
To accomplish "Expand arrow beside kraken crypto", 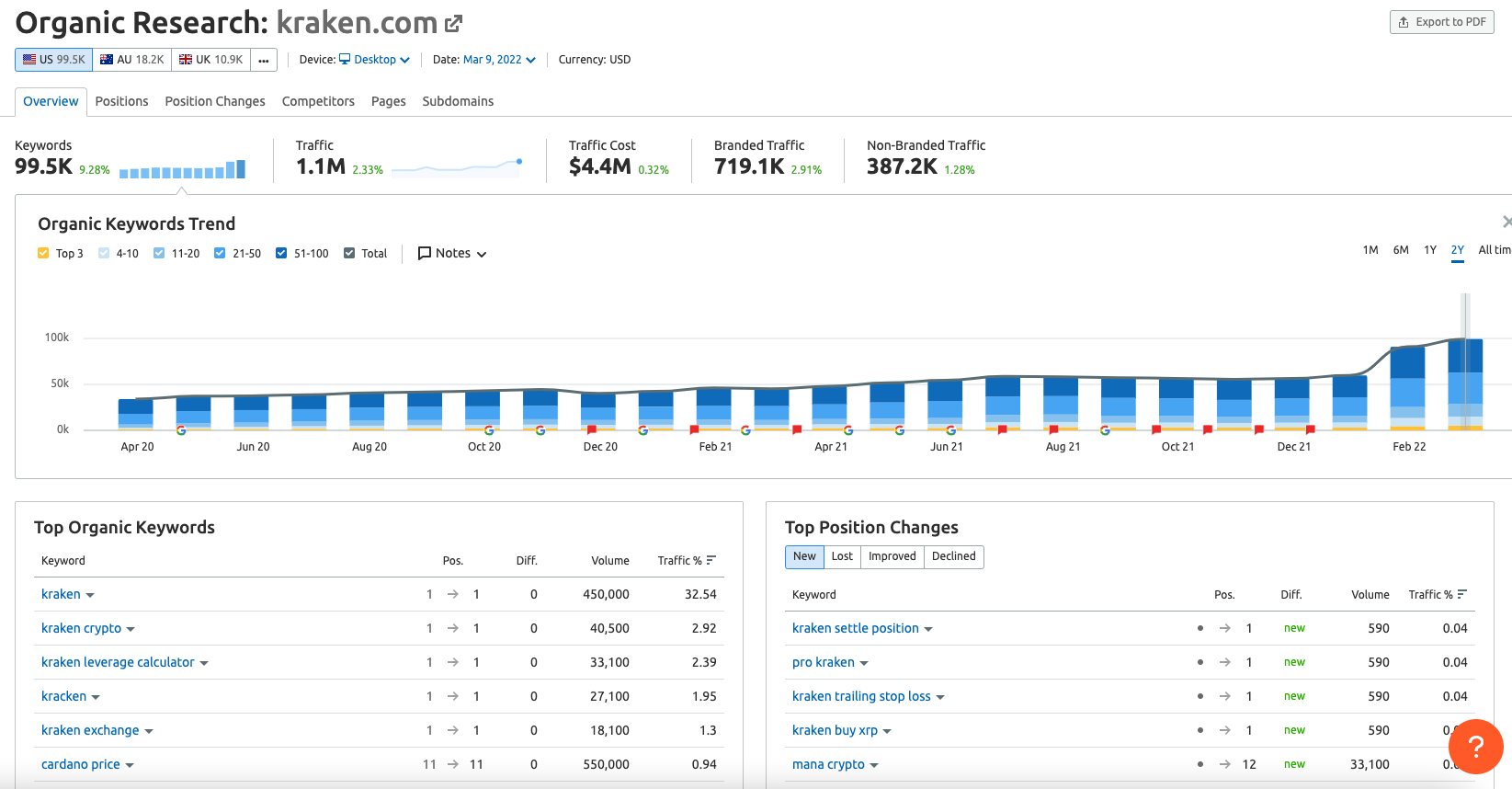I will [131, 630].
